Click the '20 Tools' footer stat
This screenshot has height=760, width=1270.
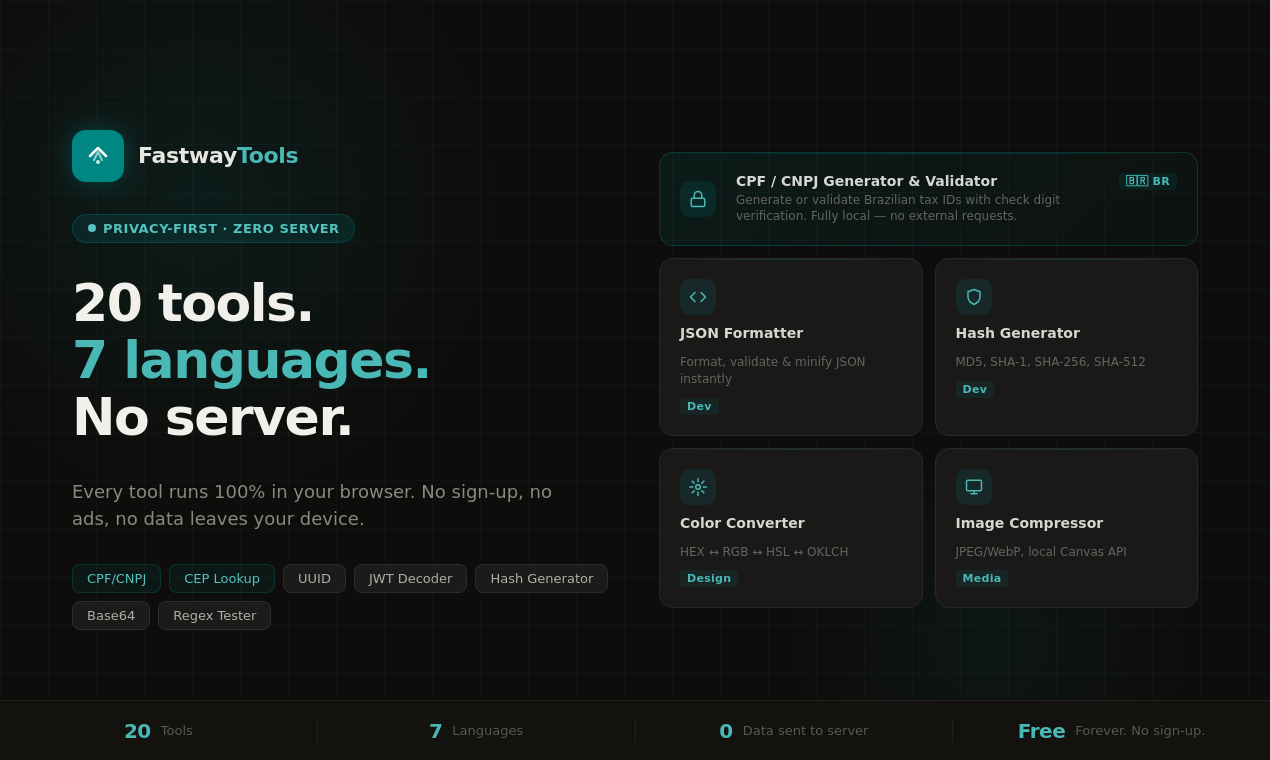pos(158,731)
